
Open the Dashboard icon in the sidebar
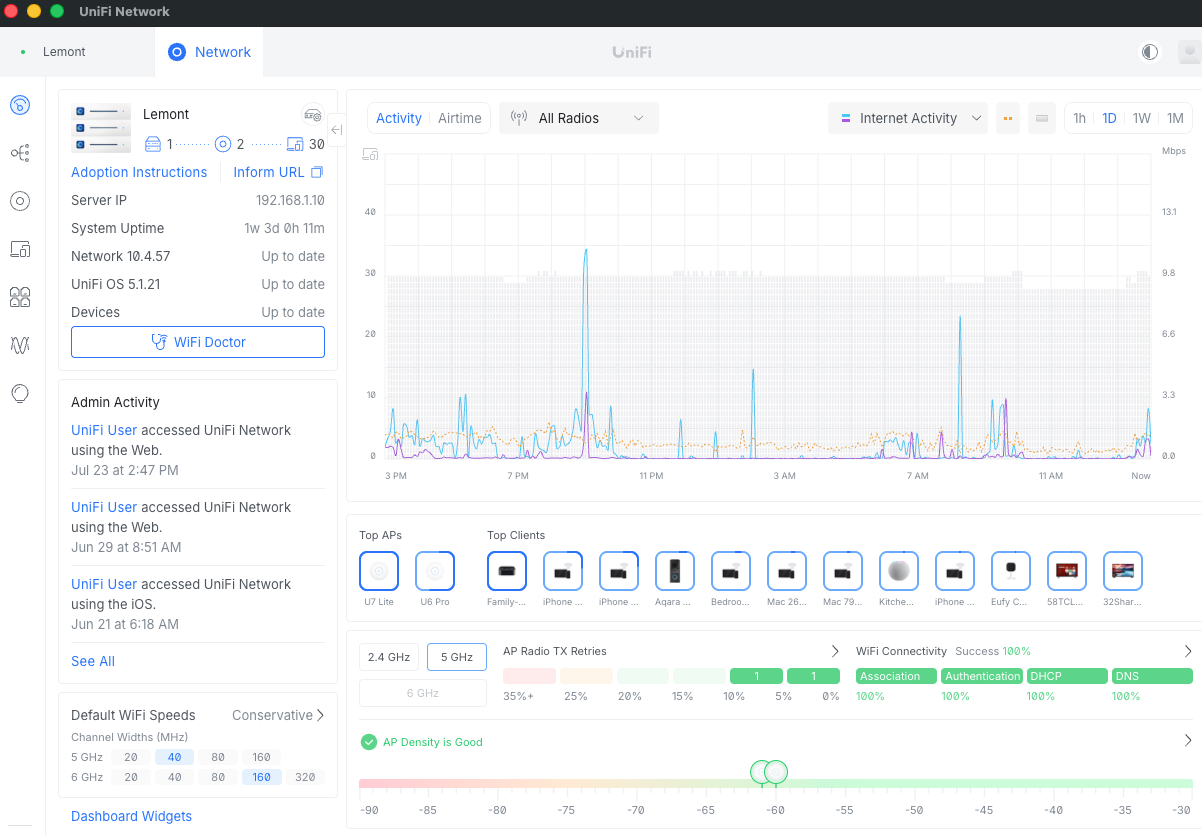pyautogui.click(x=20, y=105)
